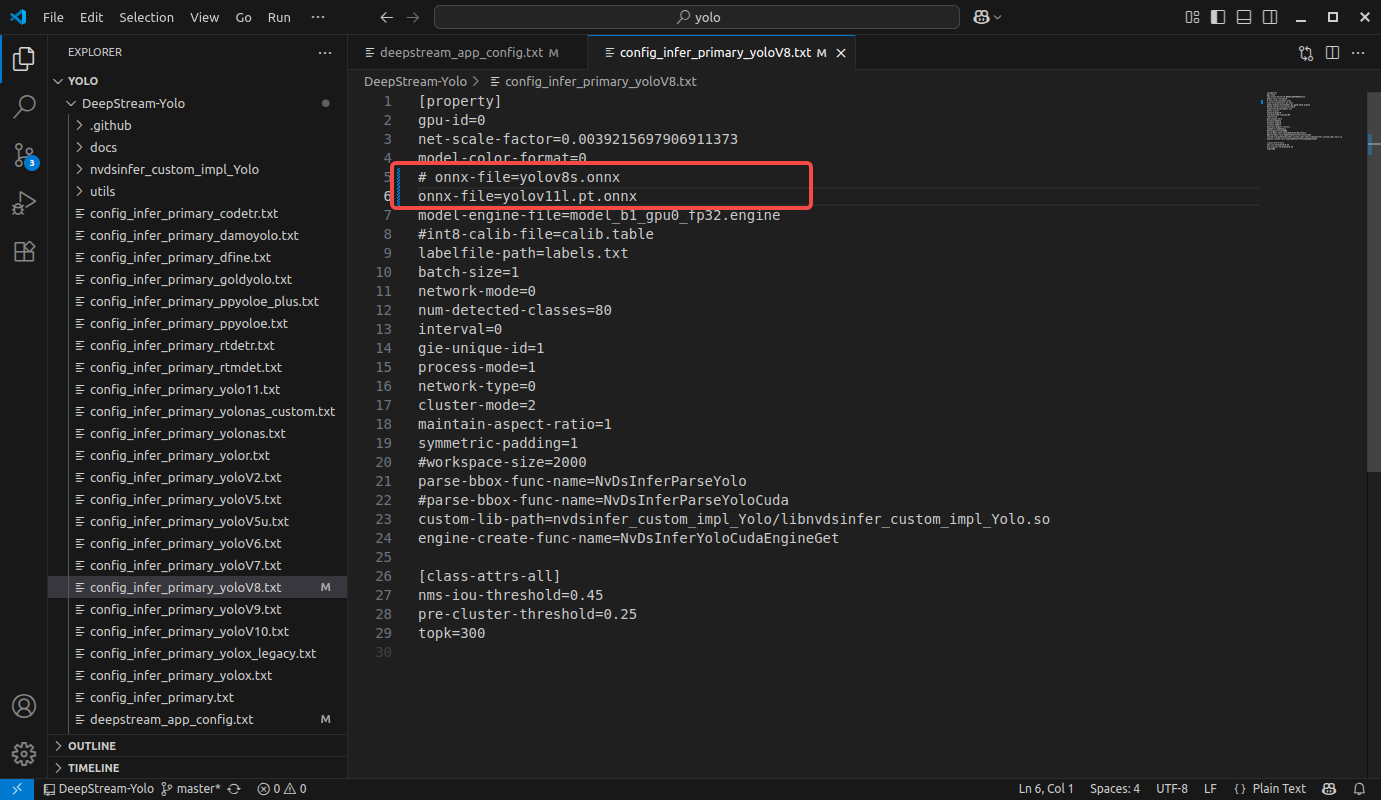Open editor More Actions ellipsis
Image resolution: width=1381 pixels, height=800 pixels.
click(1358, 53)
